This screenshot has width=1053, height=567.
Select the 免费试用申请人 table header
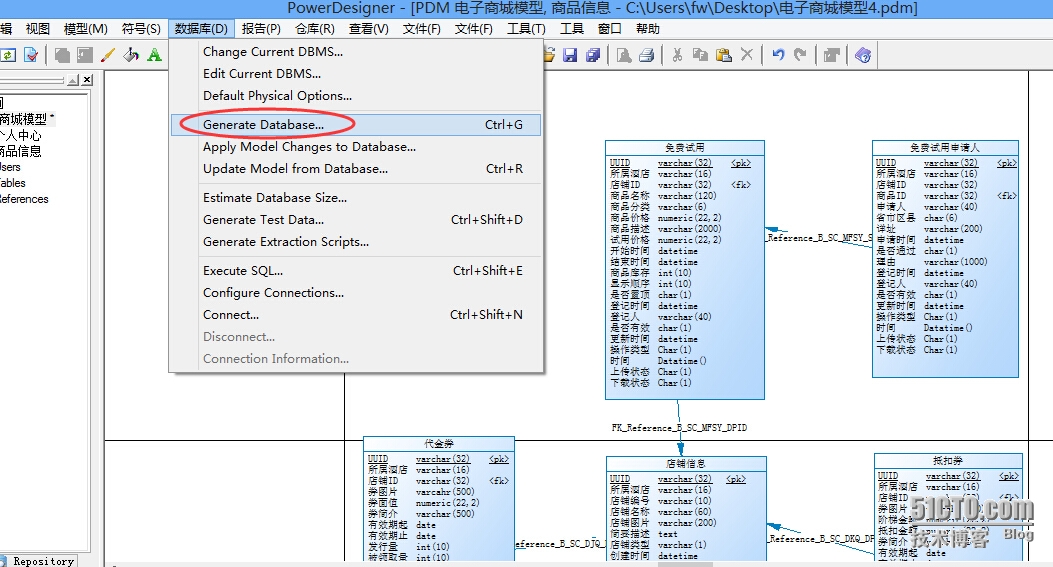tap(945, 147)
